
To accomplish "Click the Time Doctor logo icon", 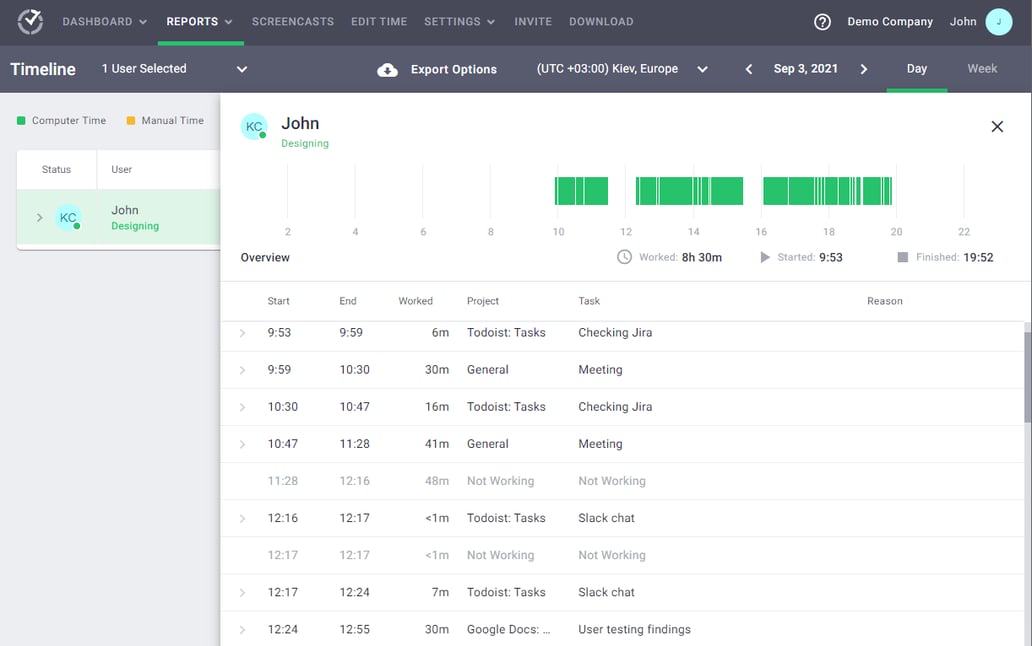I will click(30, 21).
